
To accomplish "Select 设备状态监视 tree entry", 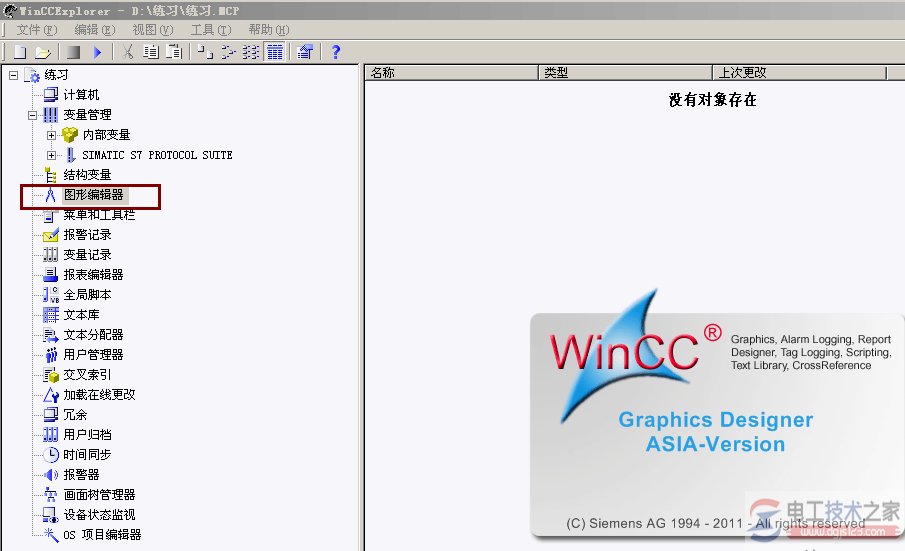I will [x=99, y=515].
